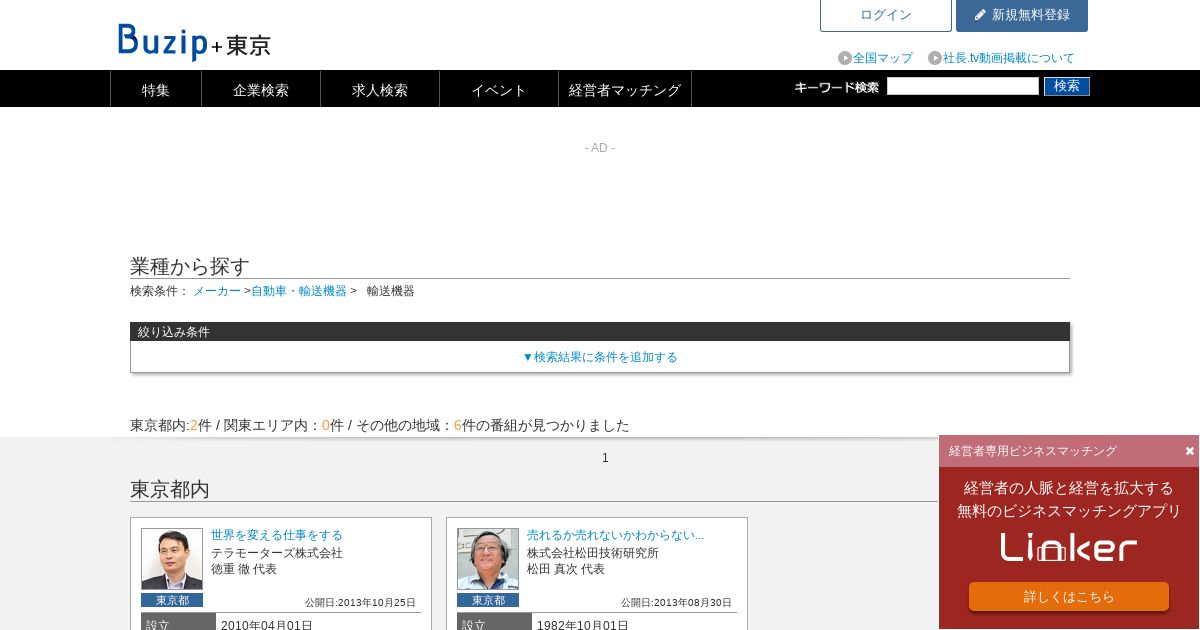Click the pencil icon on 新規無料登録

(980, 15)
